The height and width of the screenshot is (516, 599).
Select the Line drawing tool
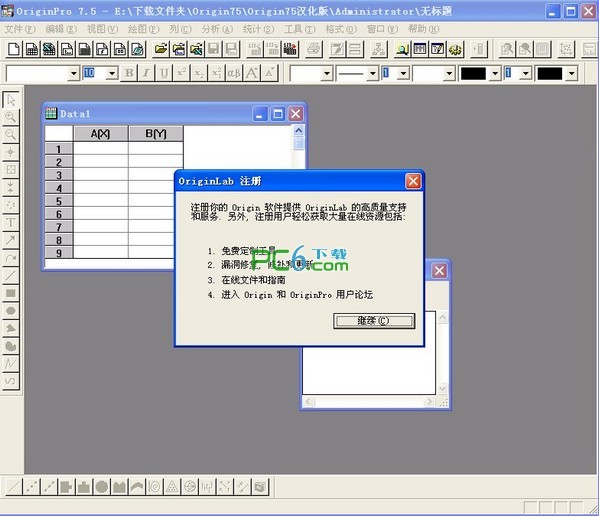(11, 275)
